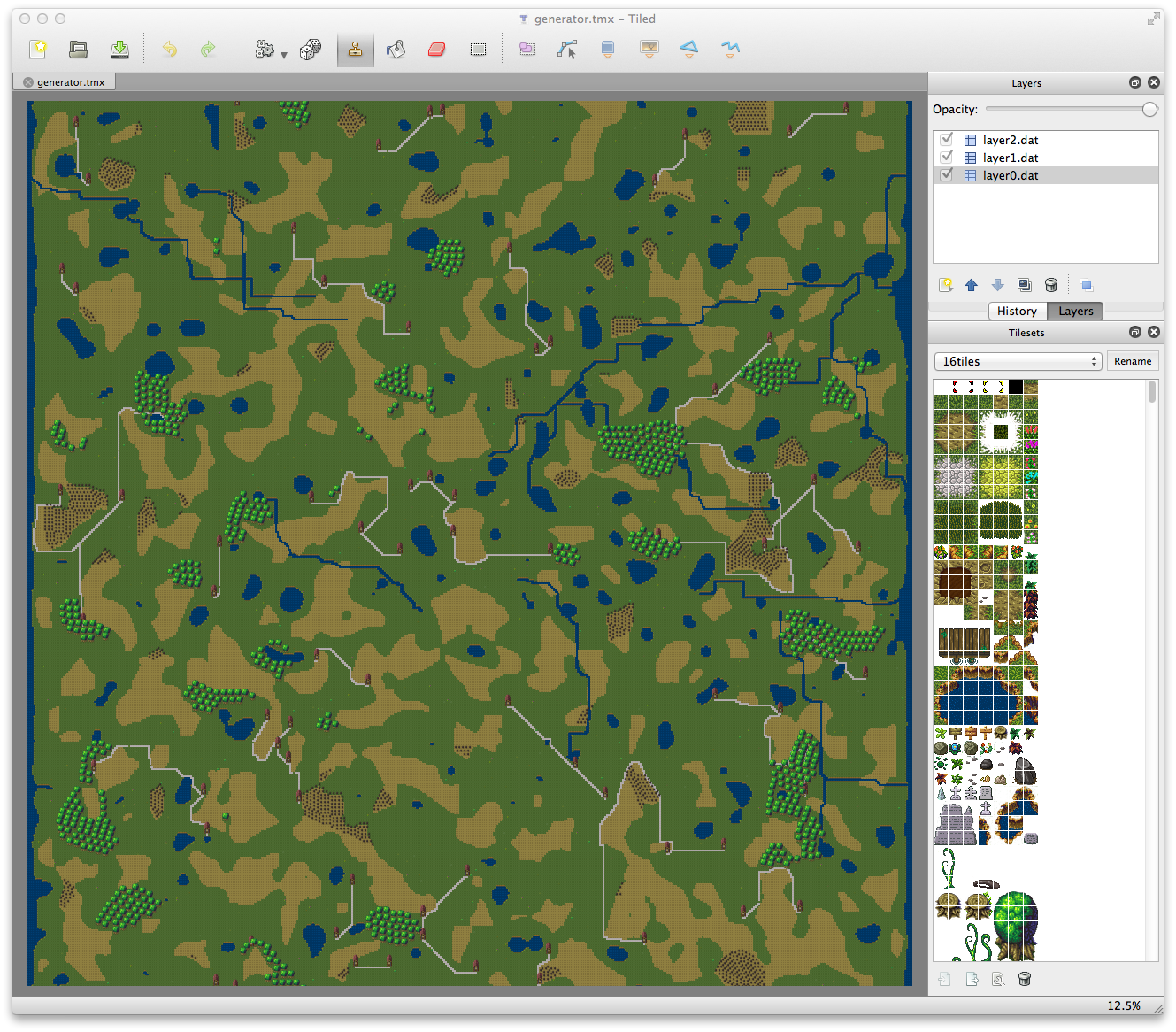Image resolution: width=1176 pixels, height=1032 pixels.
Task: Open new layer menu in Layers panel
Action: tap(946, 285)
